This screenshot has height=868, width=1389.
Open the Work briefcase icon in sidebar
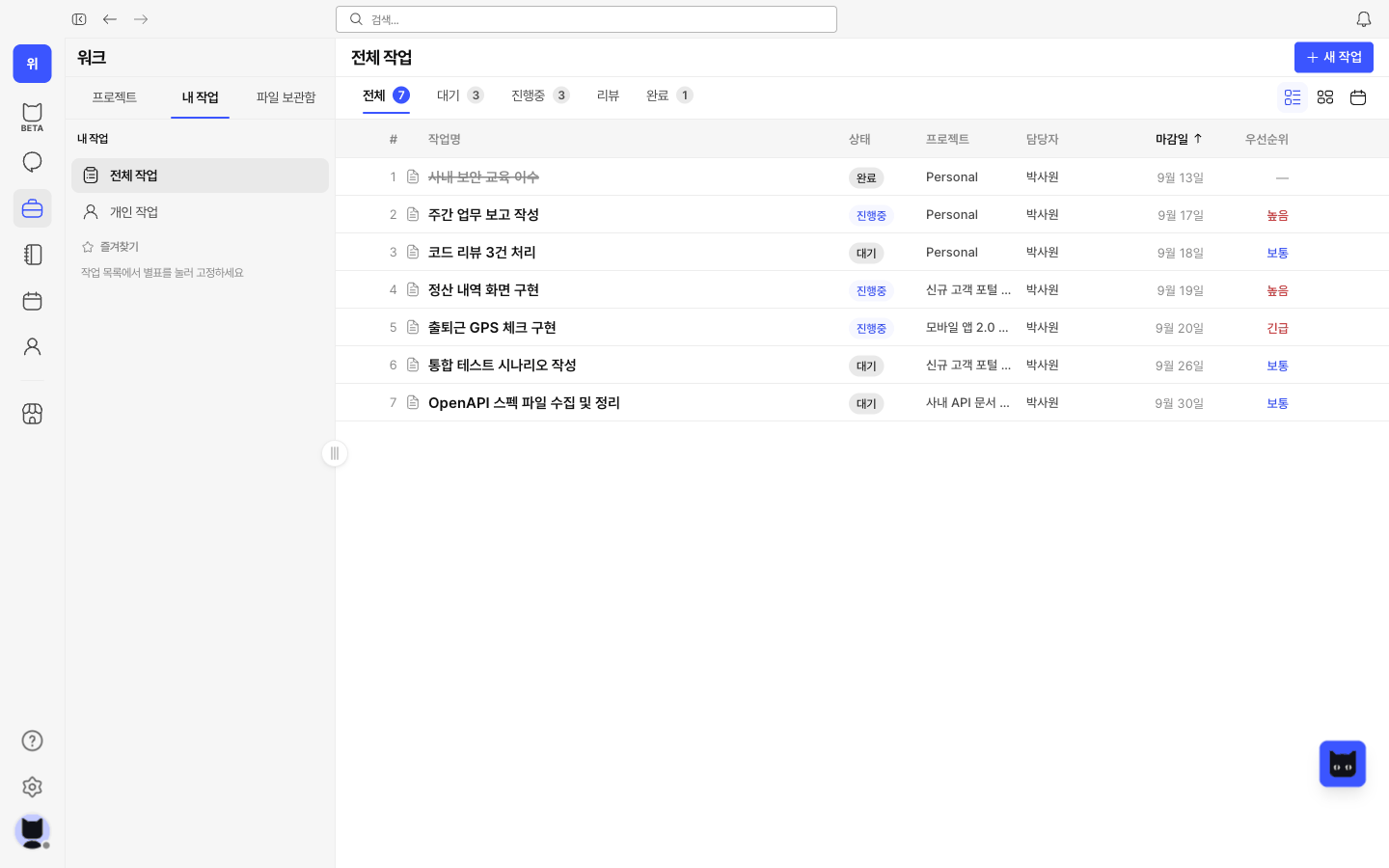(32, 208)
